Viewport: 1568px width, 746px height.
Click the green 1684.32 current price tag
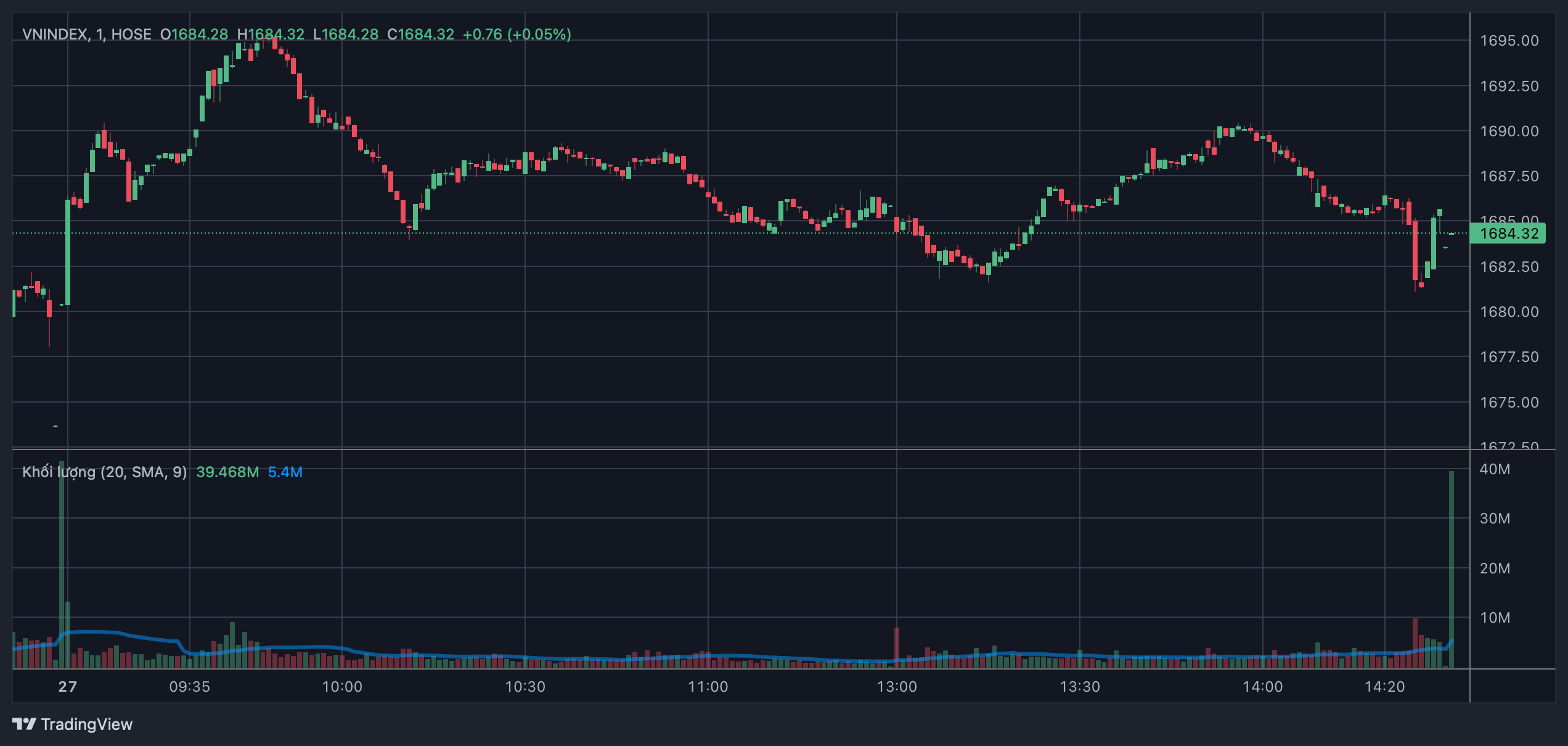click(x=1508, y=234)
